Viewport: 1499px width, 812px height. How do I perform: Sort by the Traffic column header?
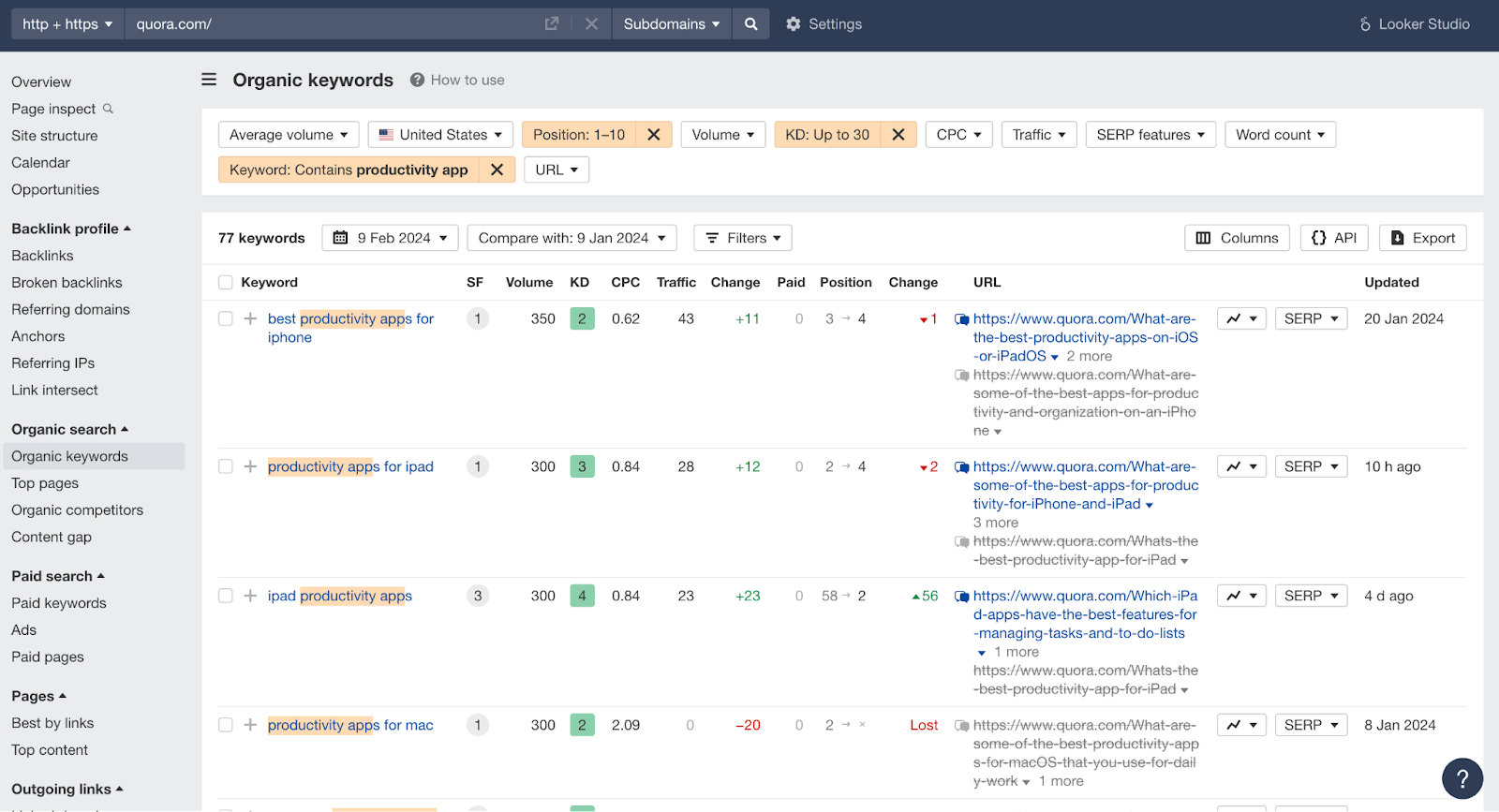coord(676,282)
